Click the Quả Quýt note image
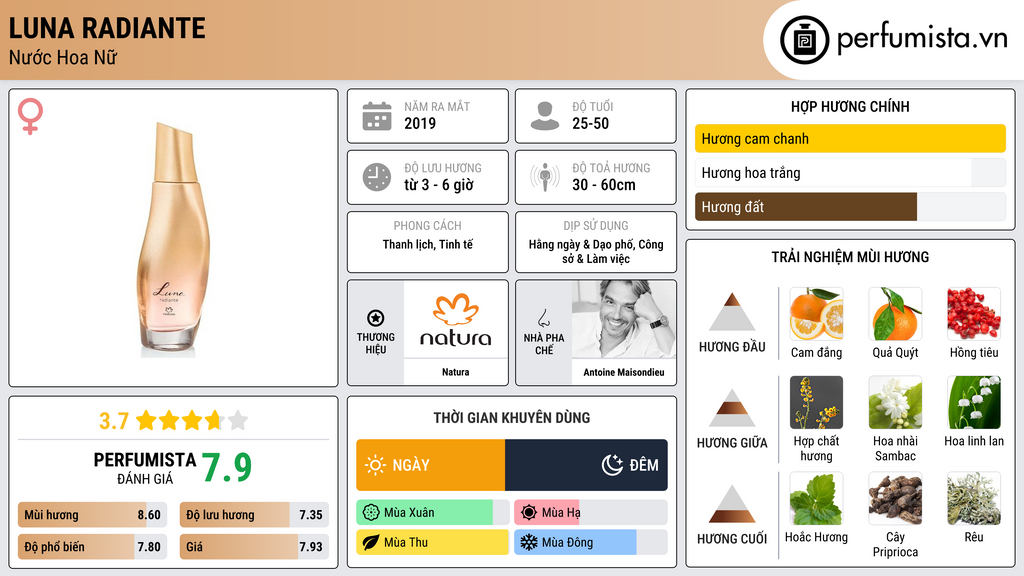 [x=895, y=314]
